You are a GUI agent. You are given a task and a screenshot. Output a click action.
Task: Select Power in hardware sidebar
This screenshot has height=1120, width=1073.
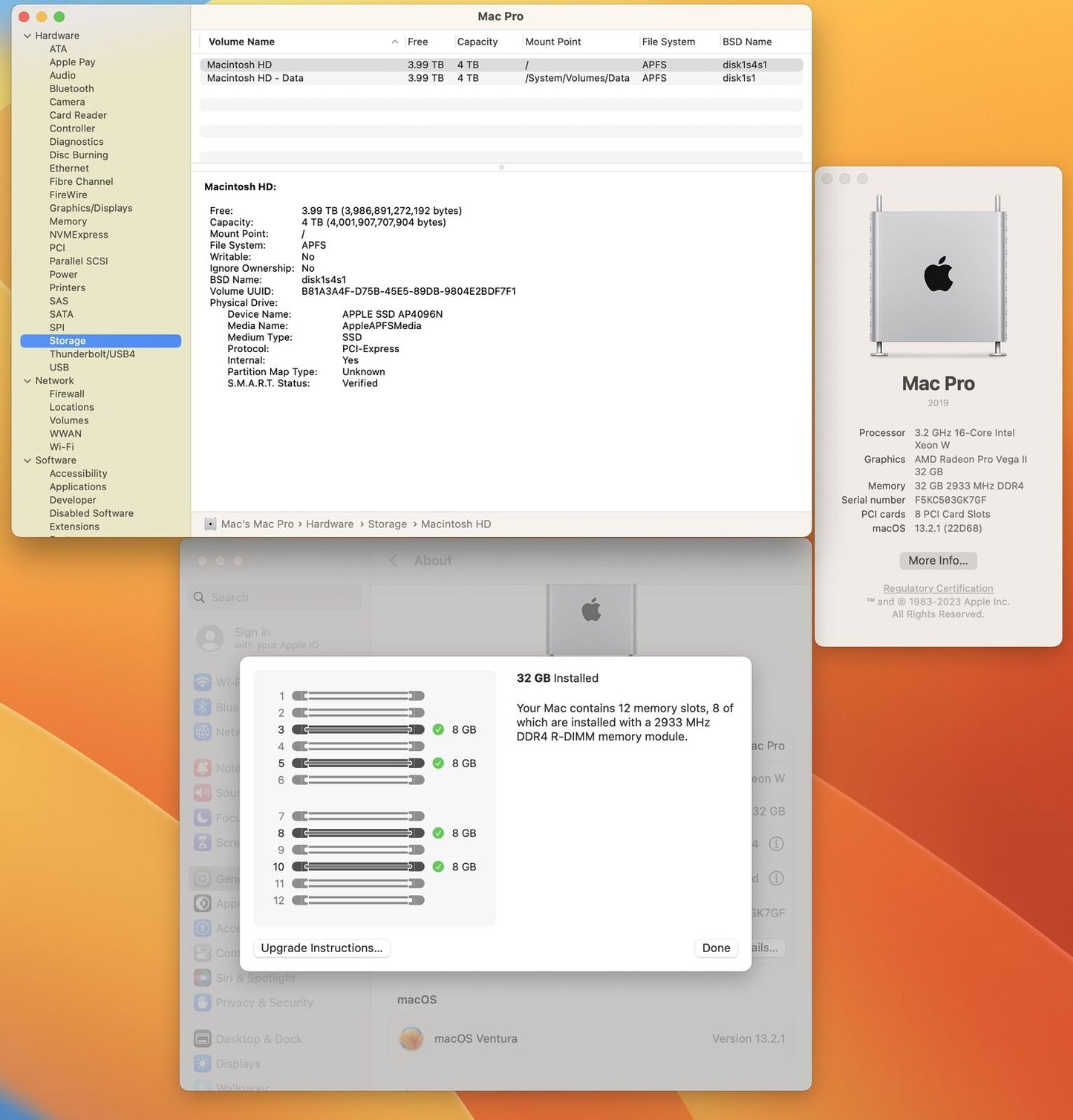[63, 275]
